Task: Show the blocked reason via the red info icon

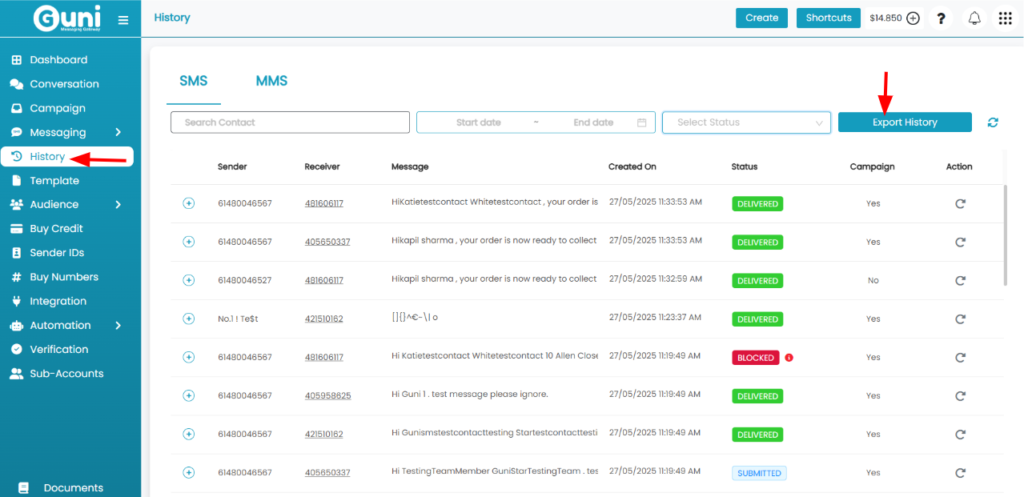Action: click(789, 358)
